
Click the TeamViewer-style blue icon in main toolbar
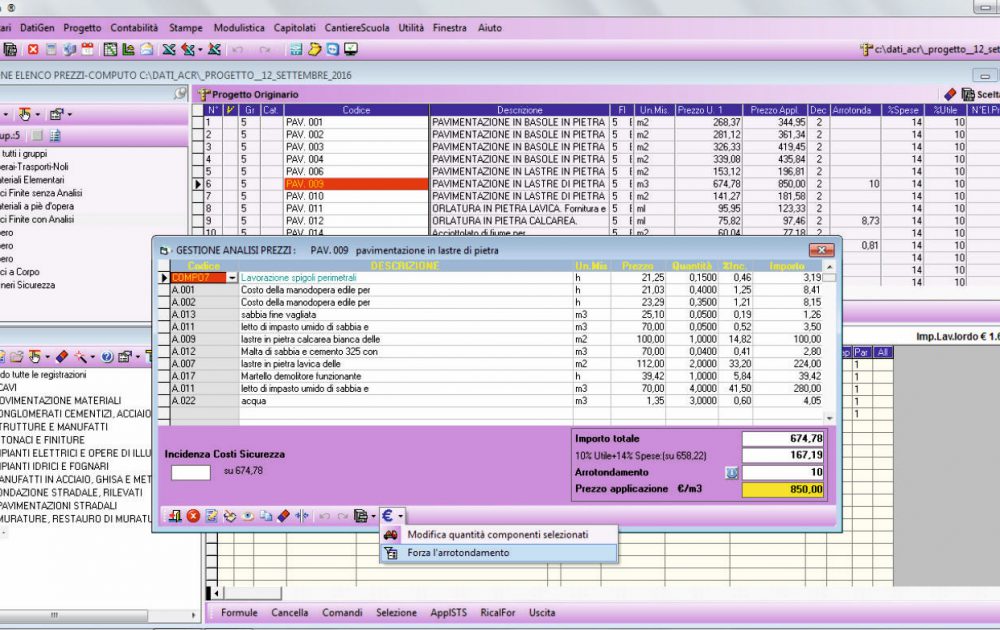pyautogui.click(x=333, y=49)
